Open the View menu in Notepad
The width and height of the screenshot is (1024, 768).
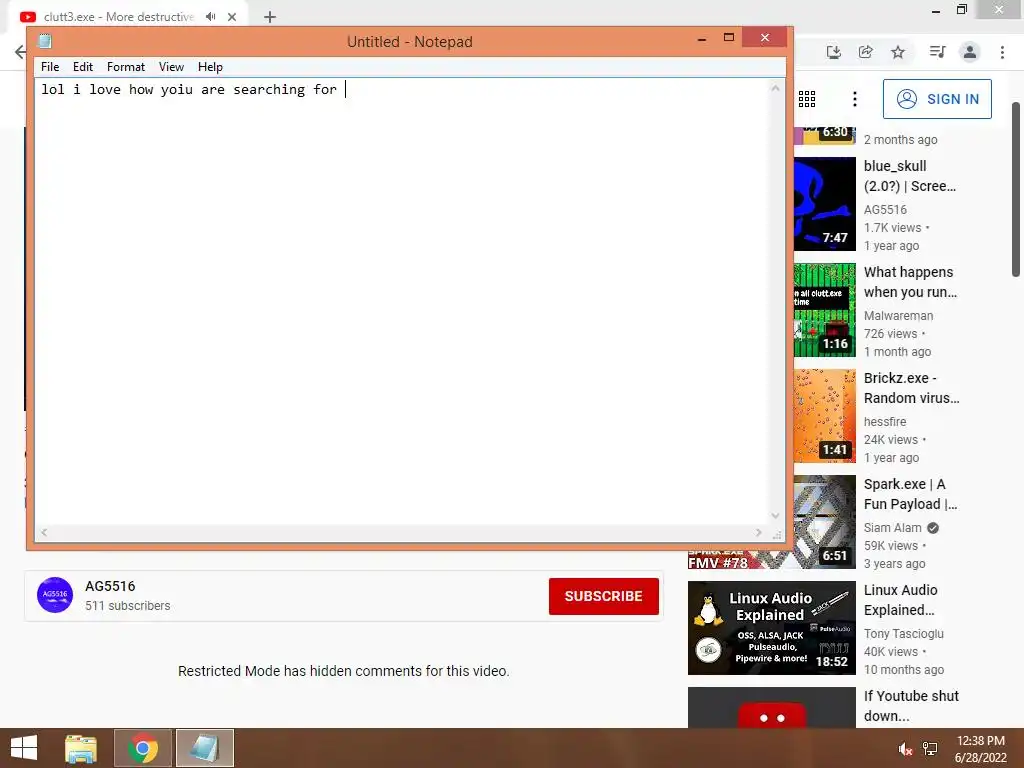[171, 67]
